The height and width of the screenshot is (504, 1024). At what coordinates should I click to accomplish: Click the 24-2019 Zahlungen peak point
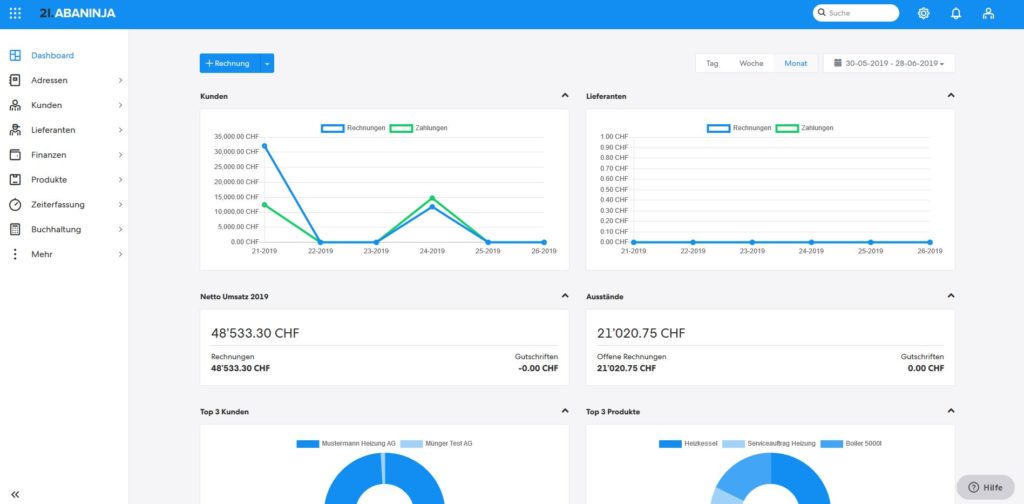click(x=432, y=198)
